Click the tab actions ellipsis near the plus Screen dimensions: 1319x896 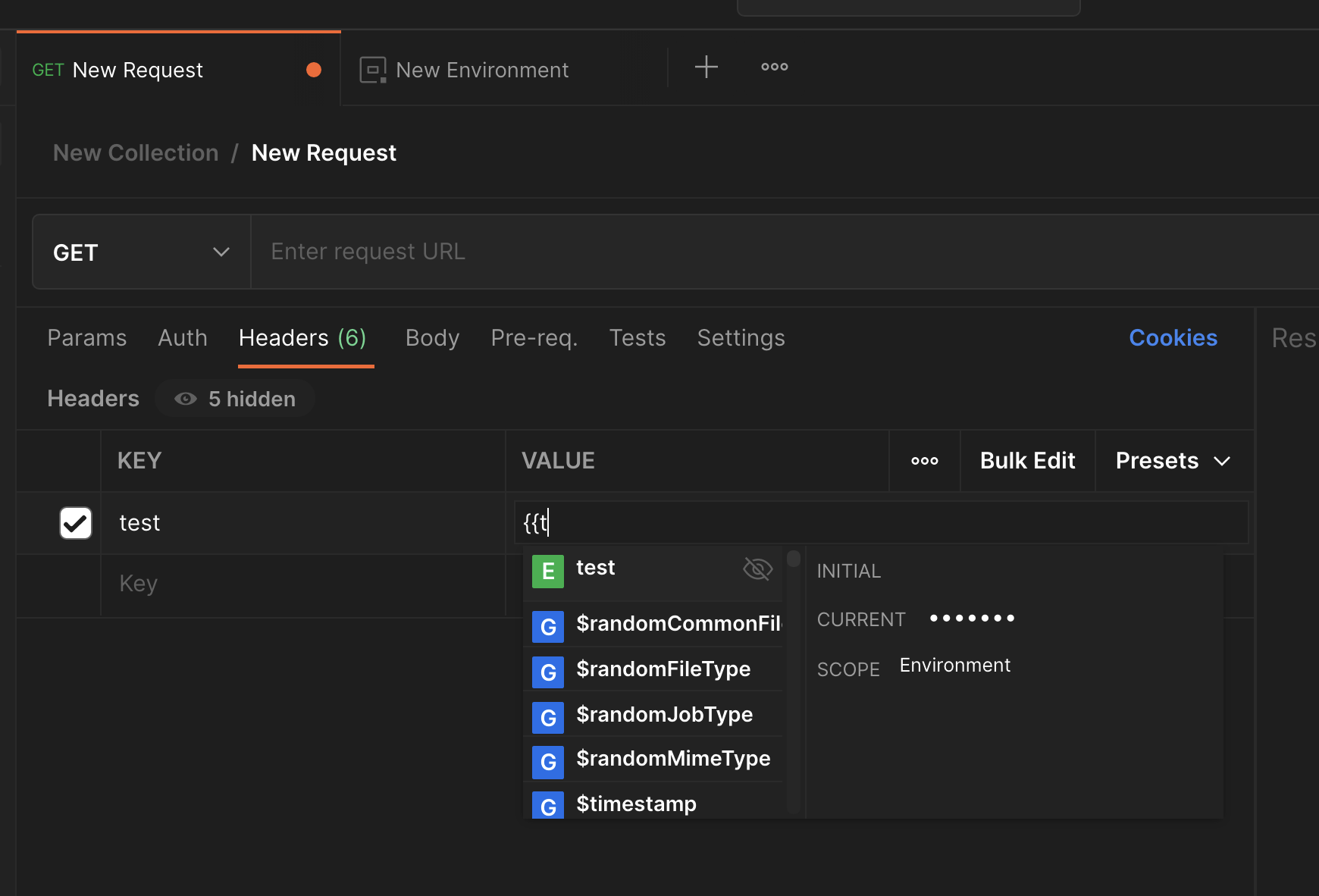pyautogui.click(x=774, y=67)
